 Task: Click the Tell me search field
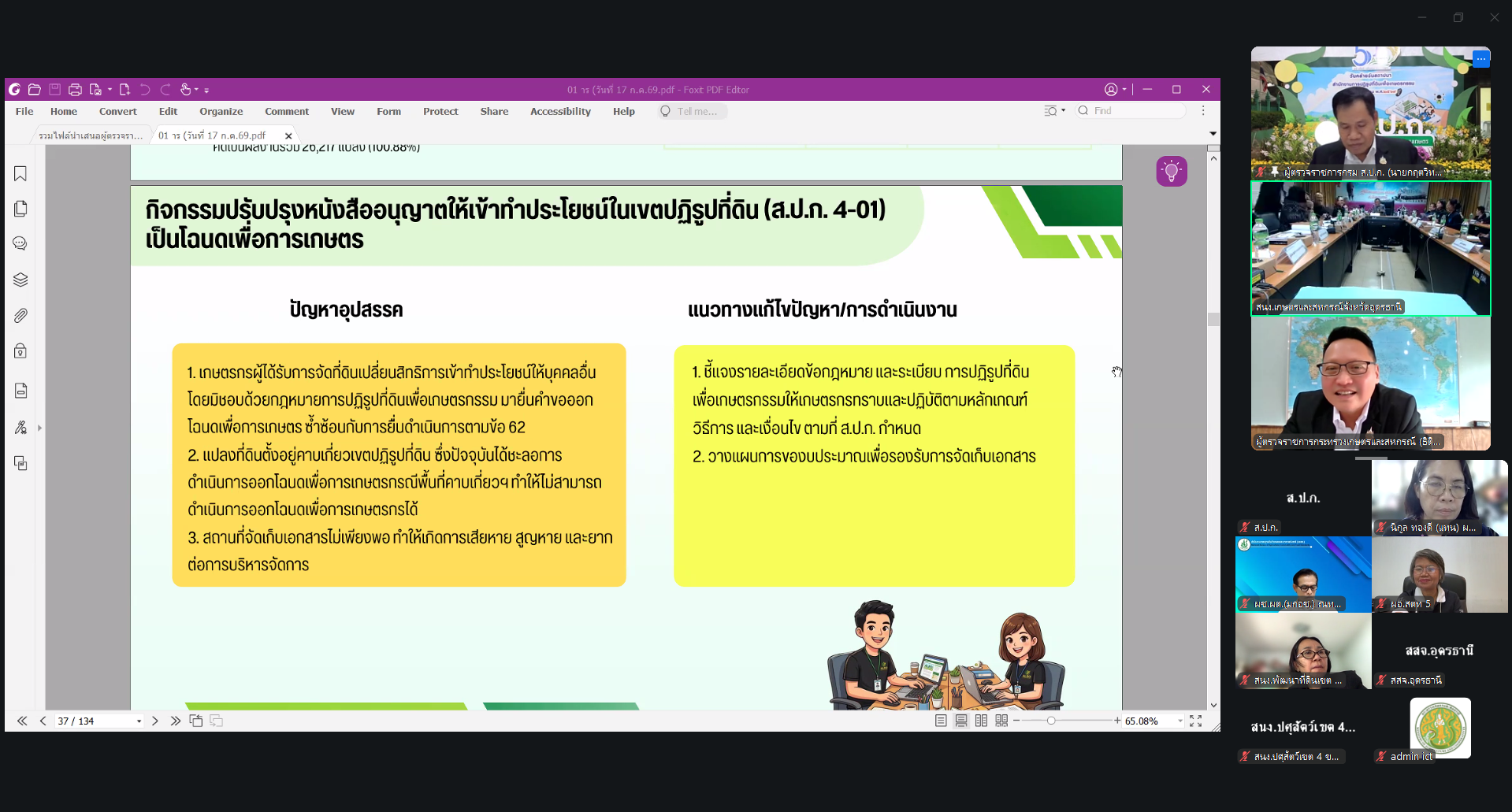tap(693, 111)
